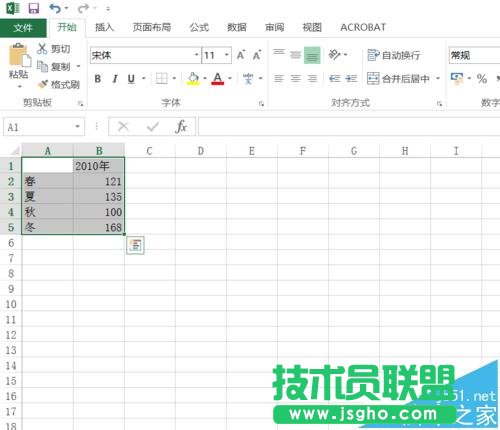Cancel formula entry with X icon
500x430 pixels.
pyautogui.click(x=123, y=127)
